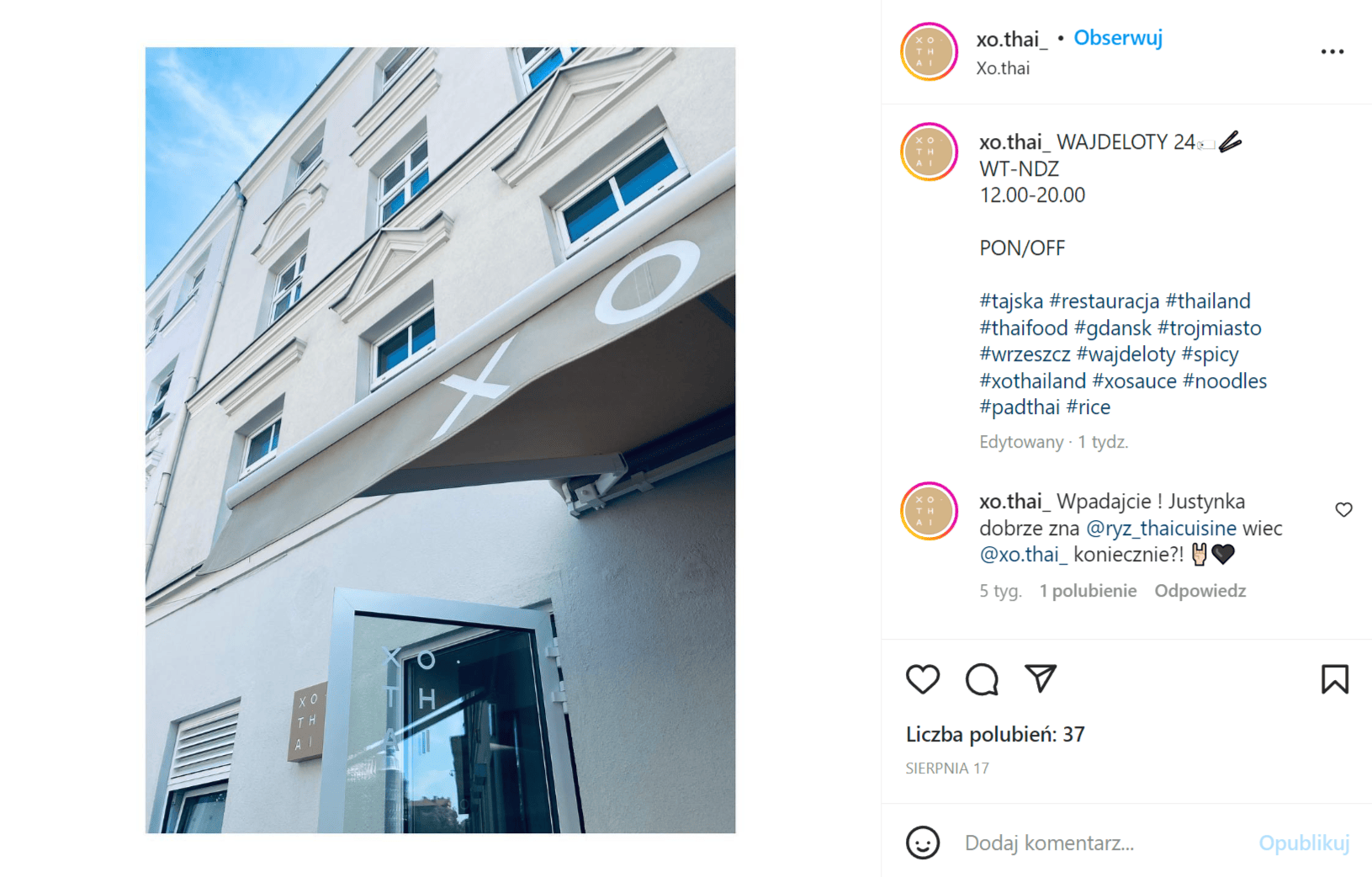Click the avatar beside the Wpadajcie comment
Image resolution: width=1372 pixels, height=877 pixels.
click(x=929, y=511)
